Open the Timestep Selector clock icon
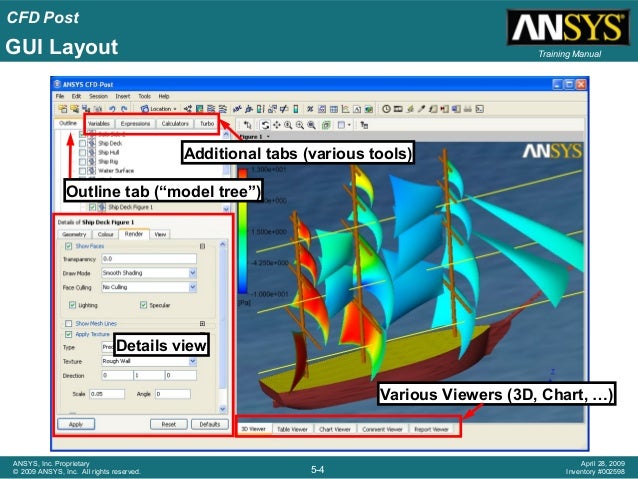Viewport: 638px width, 479px height. click(386, 109)
